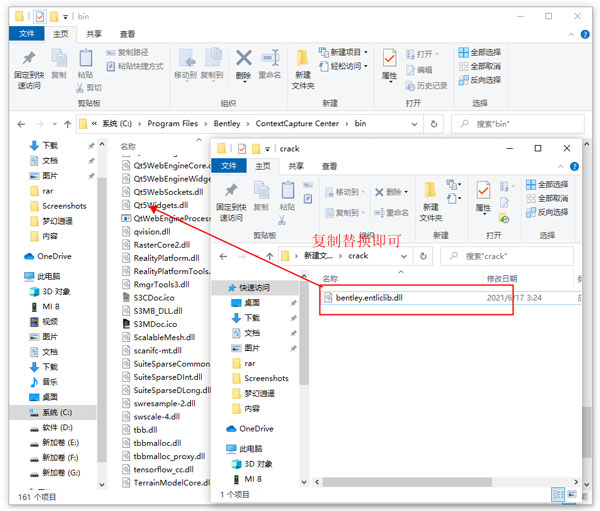The width and height of the screenshot is (600, 511).
Task: Select S3MDoc.ico in bin file list
Action: point(150,324)
